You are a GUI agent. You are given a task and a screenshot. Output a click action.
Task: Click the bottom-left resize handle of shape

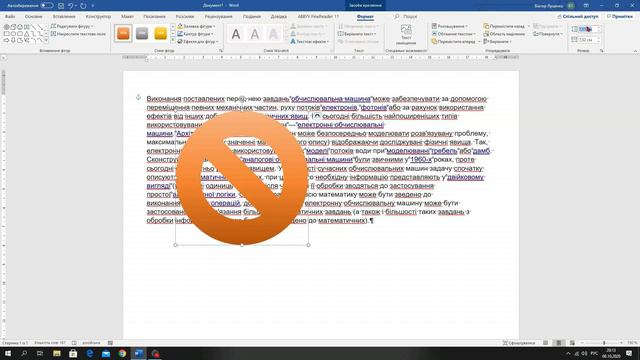point(176,245)
